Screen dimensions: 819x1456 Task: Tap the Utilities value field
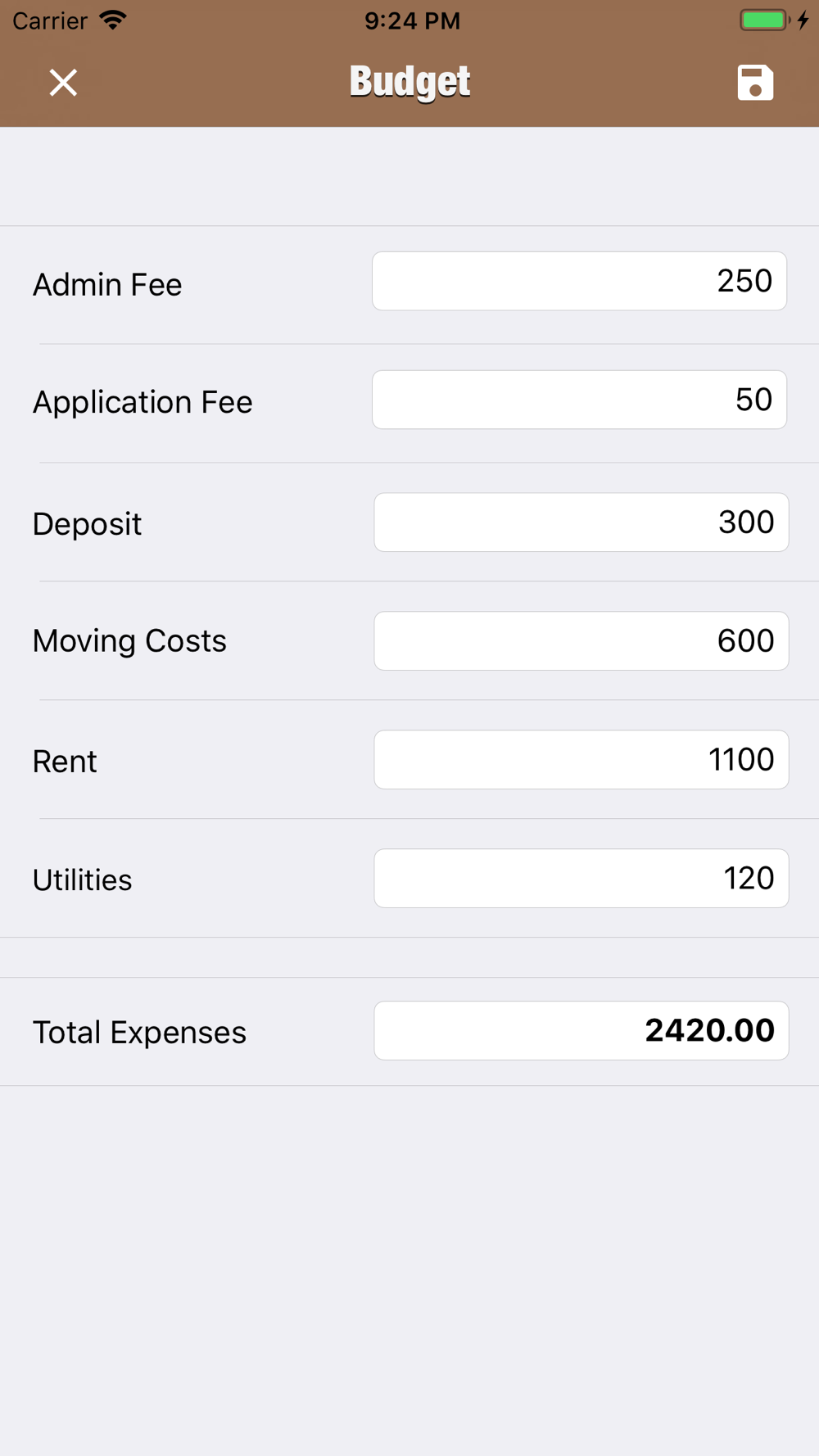point(581,879)
